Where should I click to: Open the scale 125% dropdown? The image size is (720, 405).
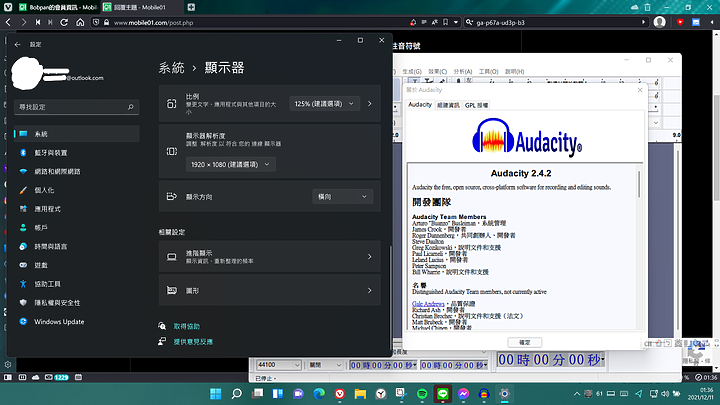tap(324, 104)
